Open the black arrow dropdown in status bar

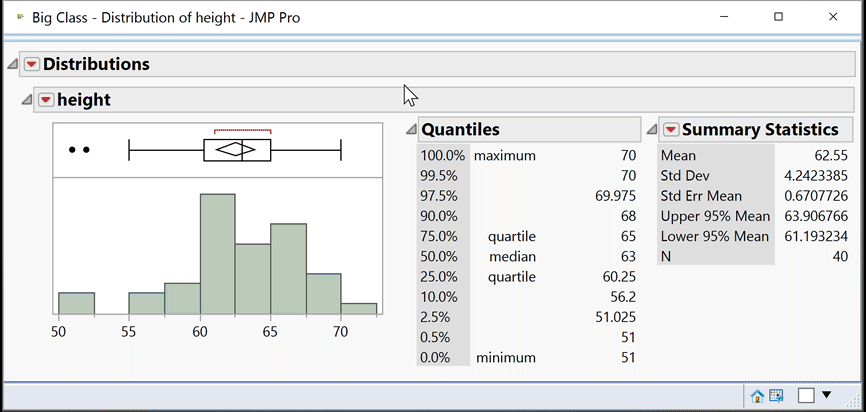click(827, 395)
